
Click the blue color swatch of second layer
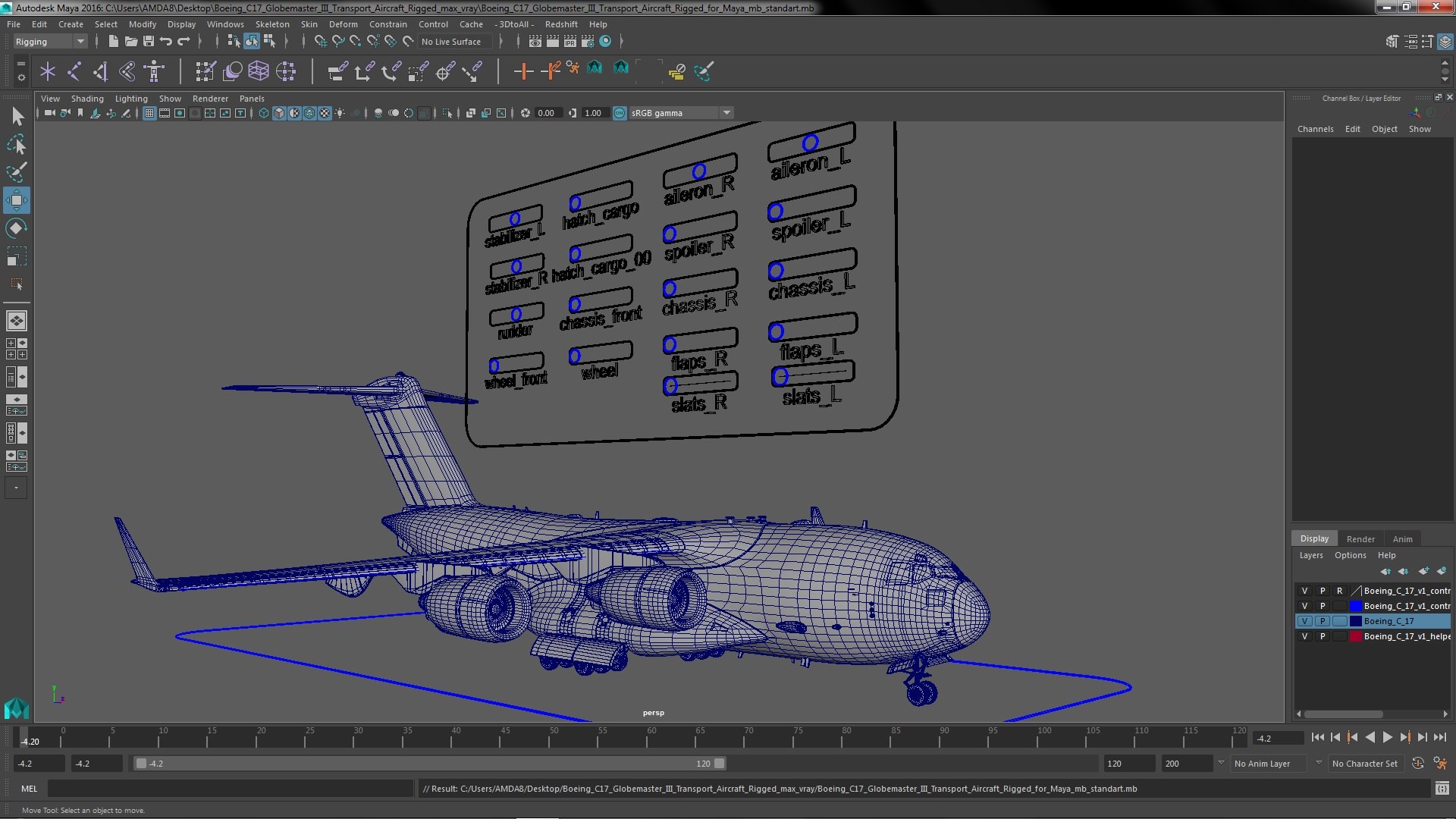(1356, 606)
